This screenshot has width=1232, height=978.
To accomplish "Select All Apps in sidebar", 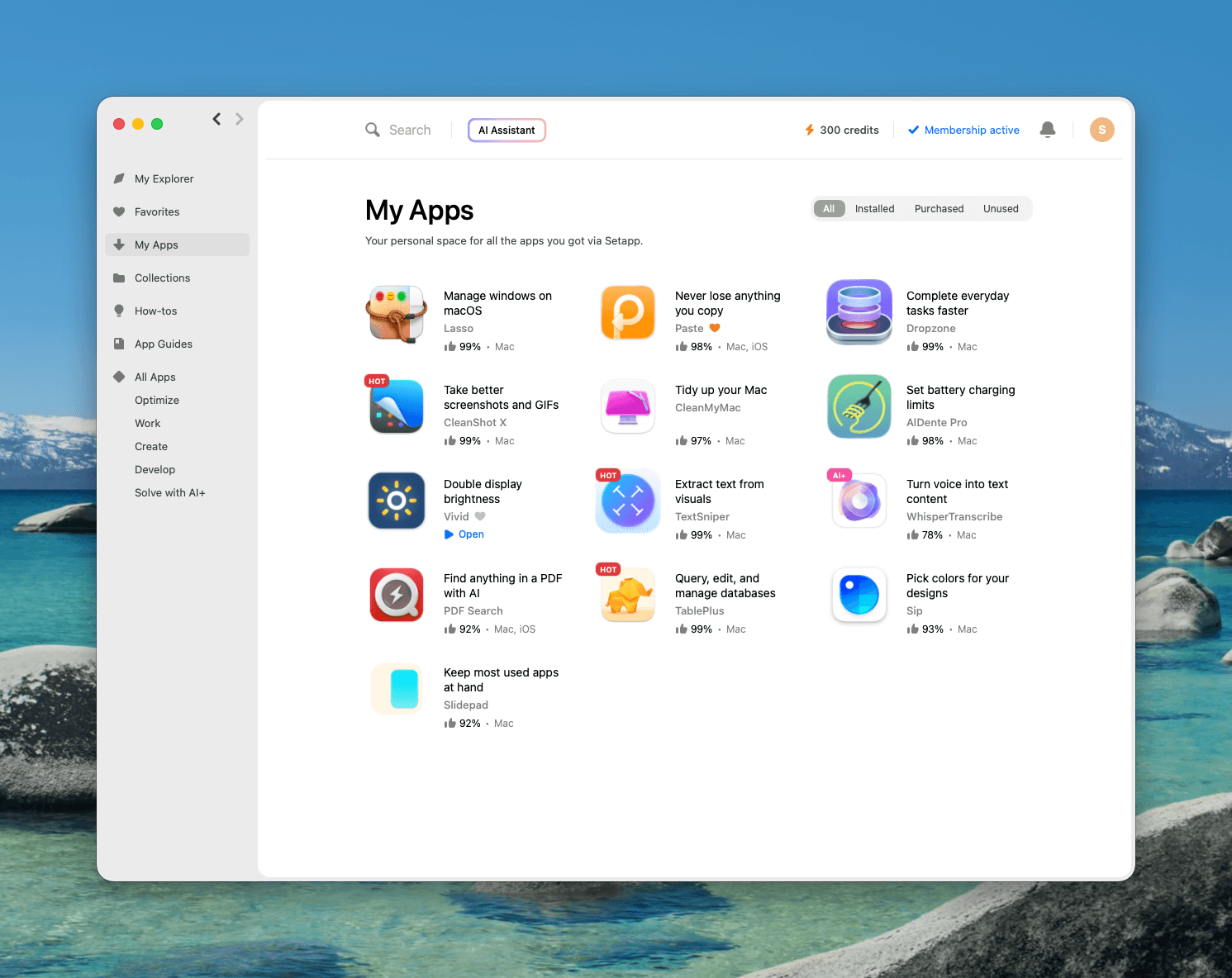I will pyautogui.click(x=177, y=377).
